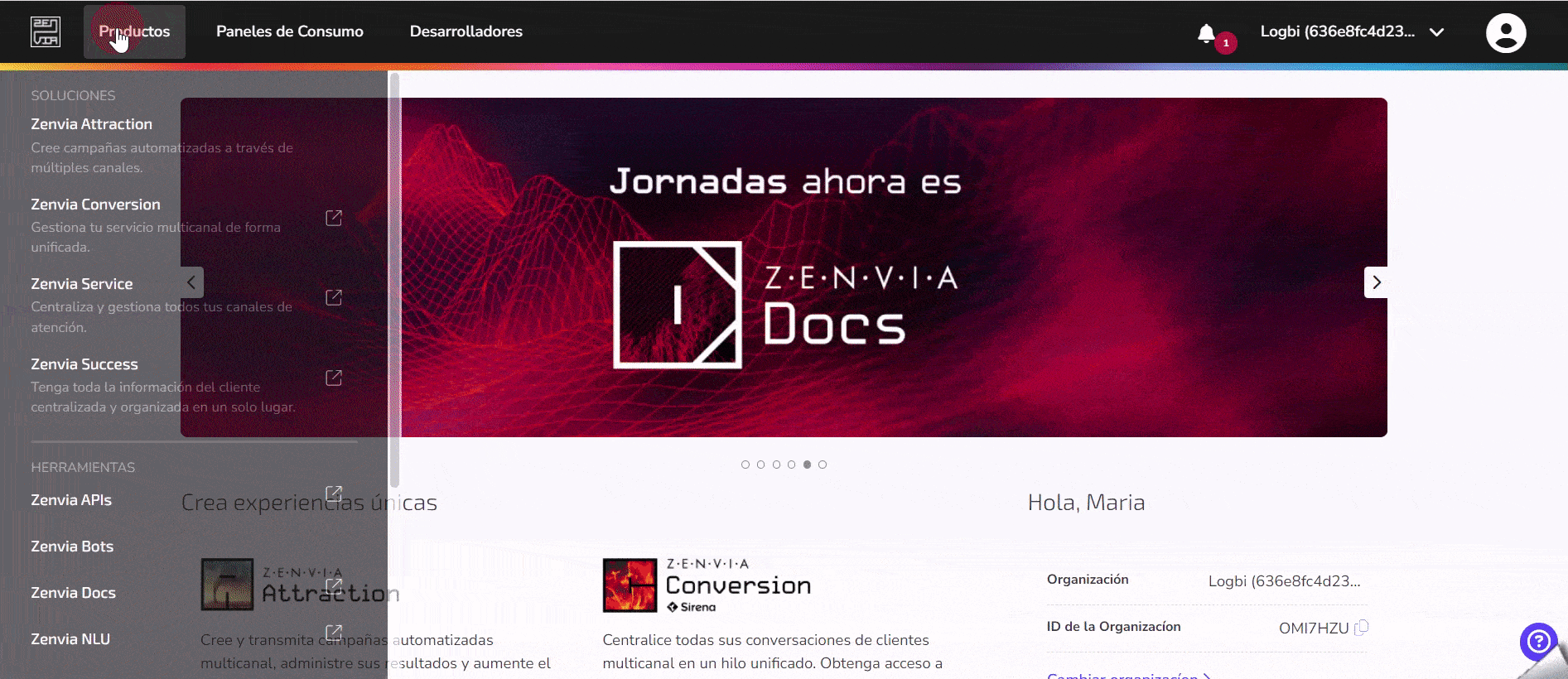
Task: Select the fourth carousel dot
Action: point(791,465)
